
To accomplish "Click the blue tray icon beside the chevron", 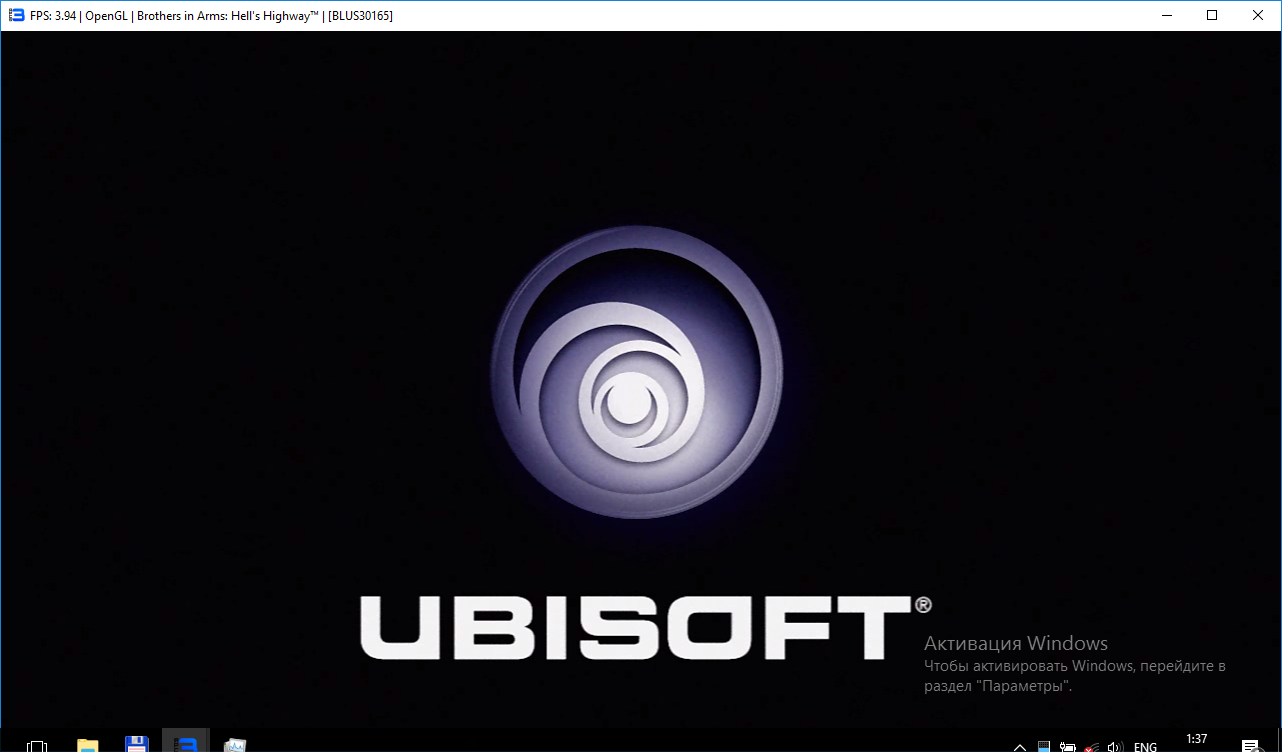I will pos(1044,746).
